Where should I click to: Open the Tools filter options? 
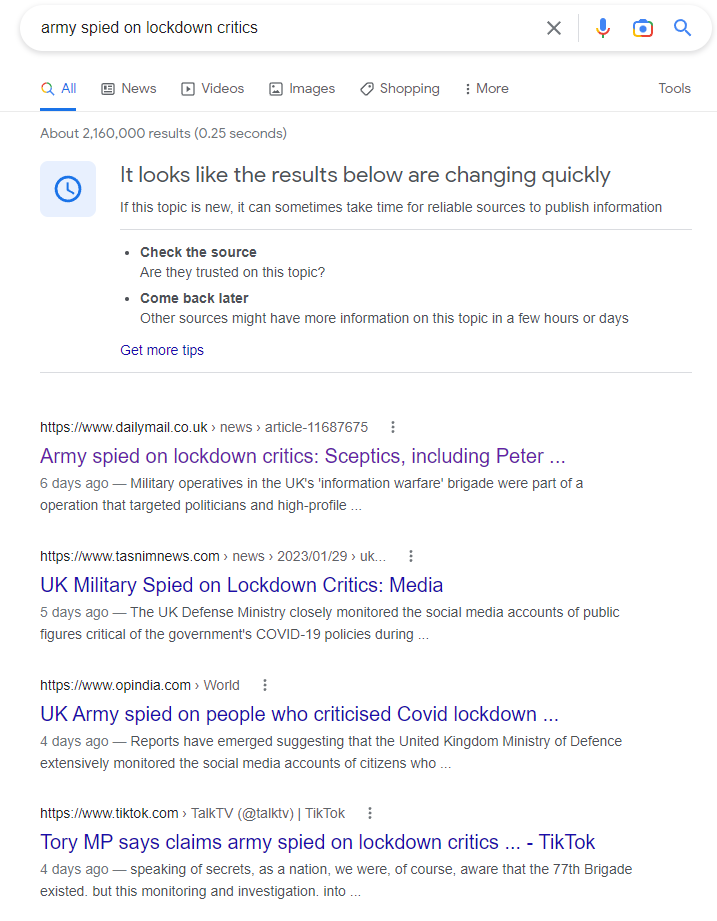coord(674,89)
